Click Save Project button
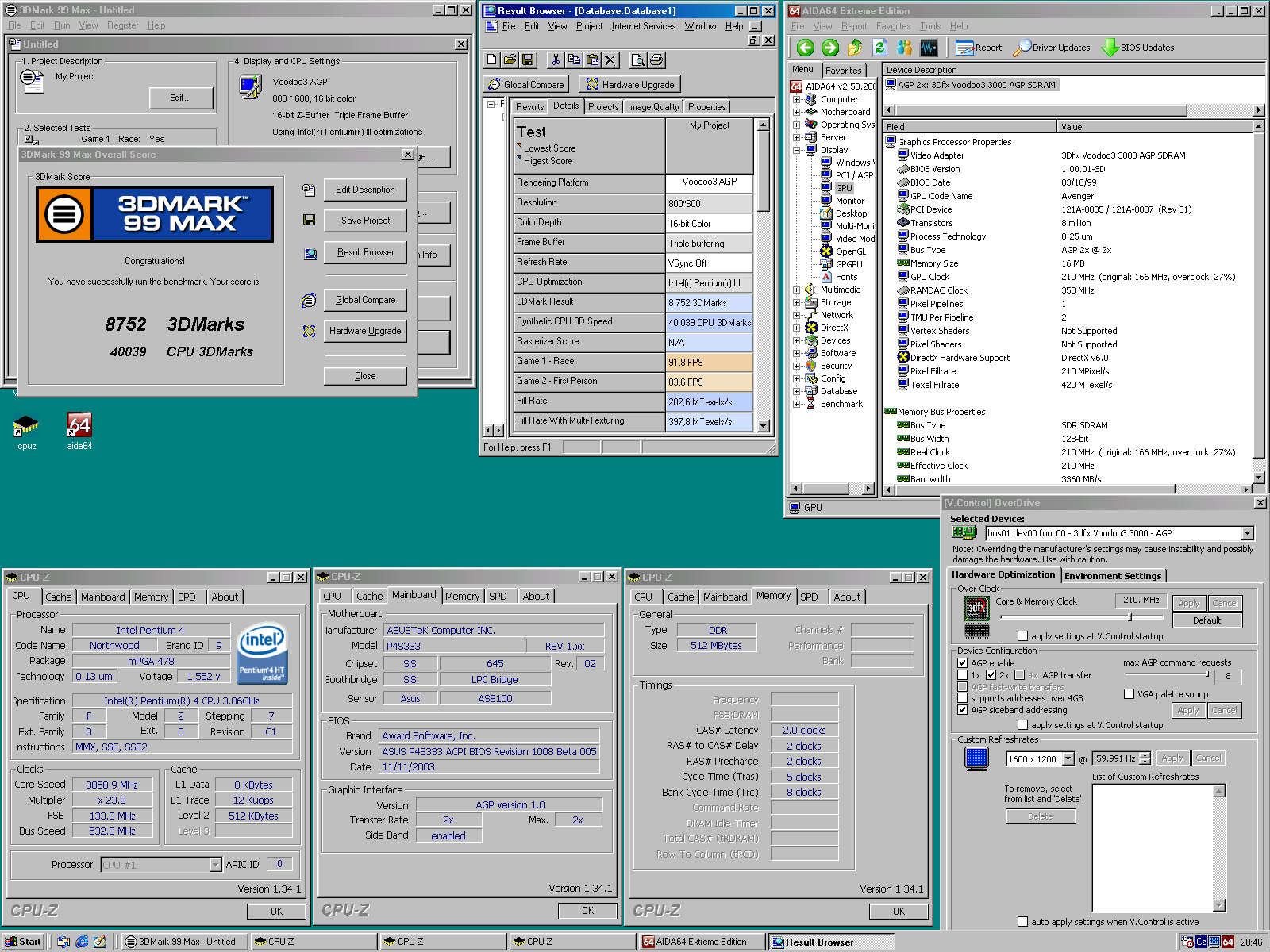Viewport: 1270px width, 952px height. click(x=365, y=221)
